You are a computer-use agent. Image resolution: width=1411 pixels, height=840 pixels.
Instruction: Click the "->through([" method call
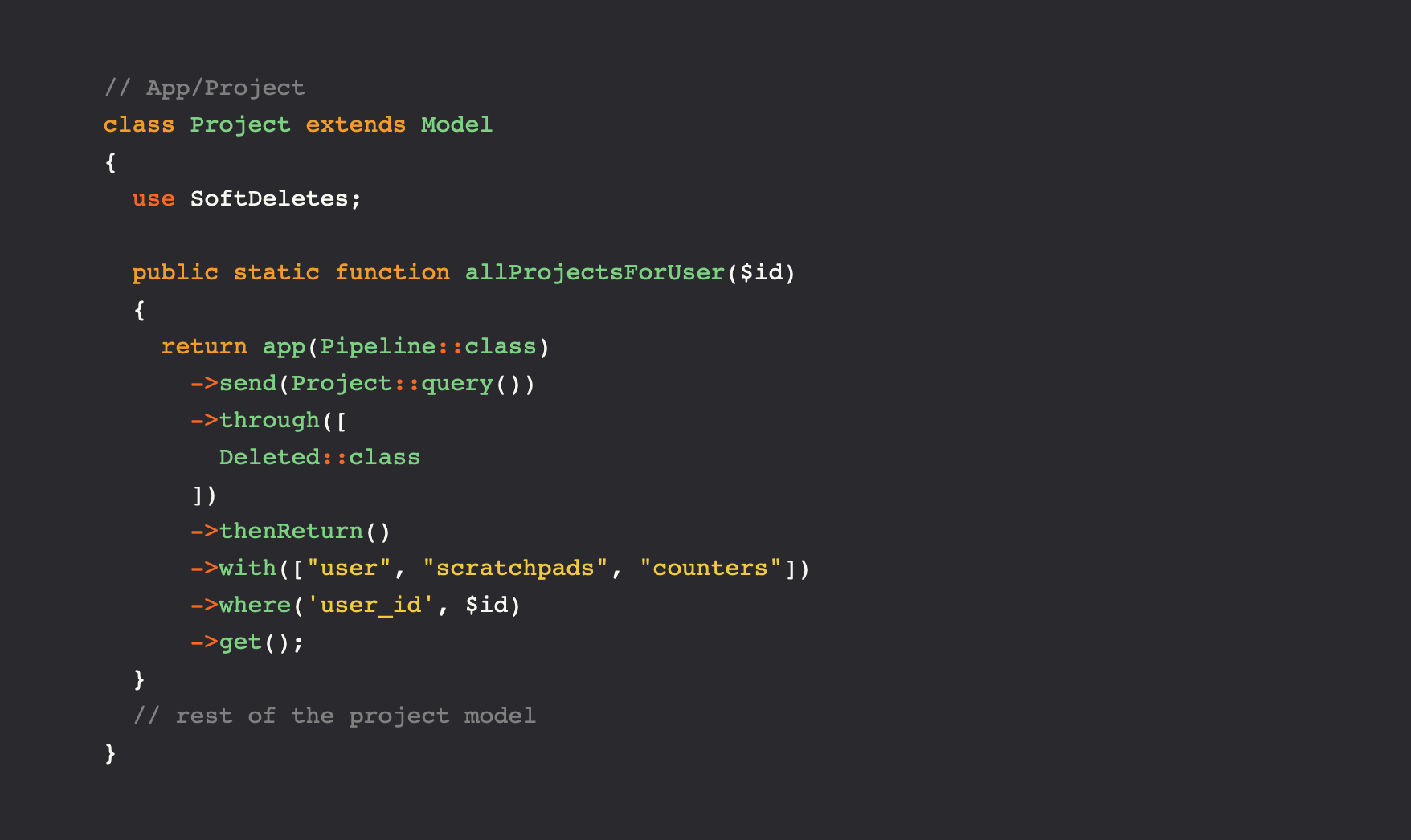pyautogui.click(x=268, y=420)
